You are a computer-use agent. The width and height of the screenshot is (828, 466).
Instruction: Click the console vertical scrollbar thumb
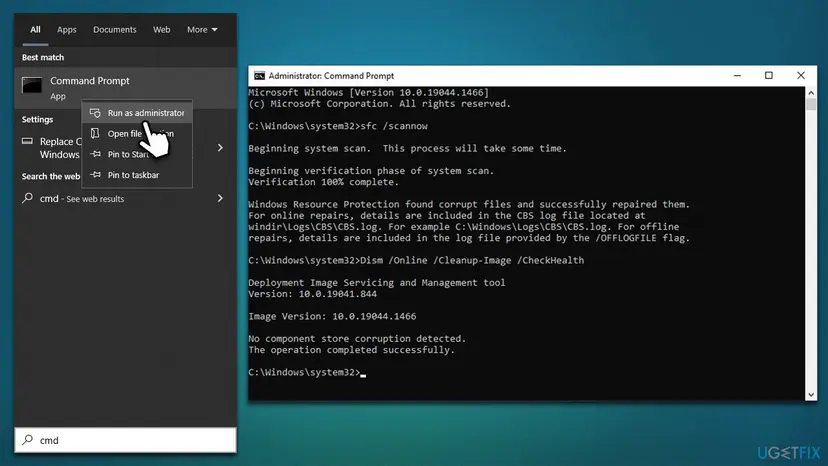[811, 104]
